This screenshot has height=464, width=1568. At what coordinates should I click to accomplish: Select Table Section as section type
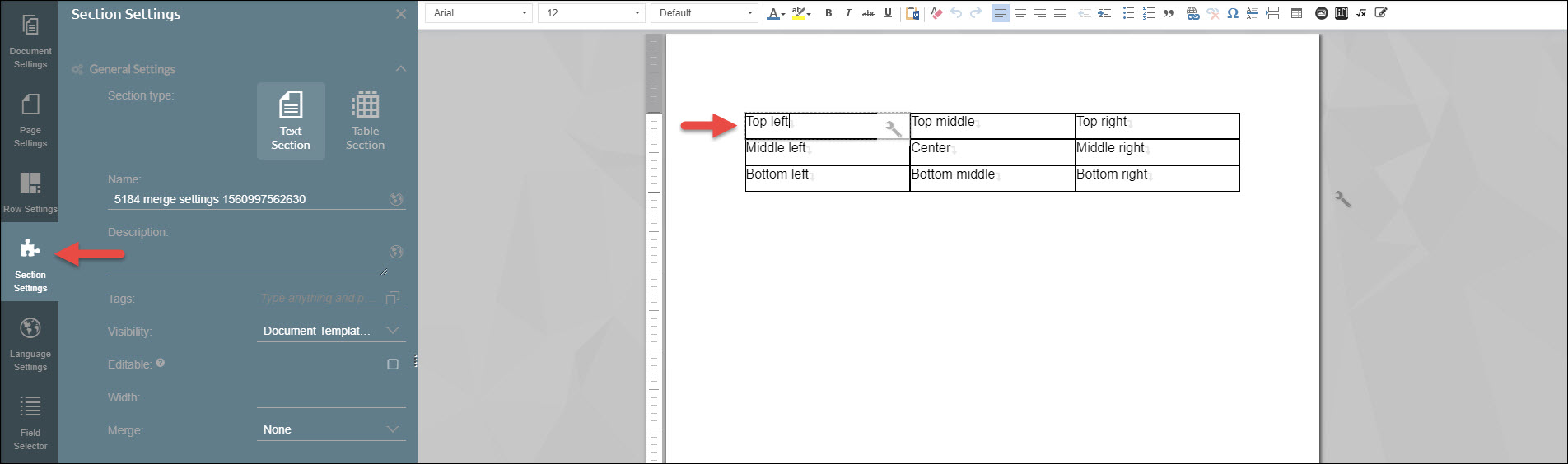365,121
